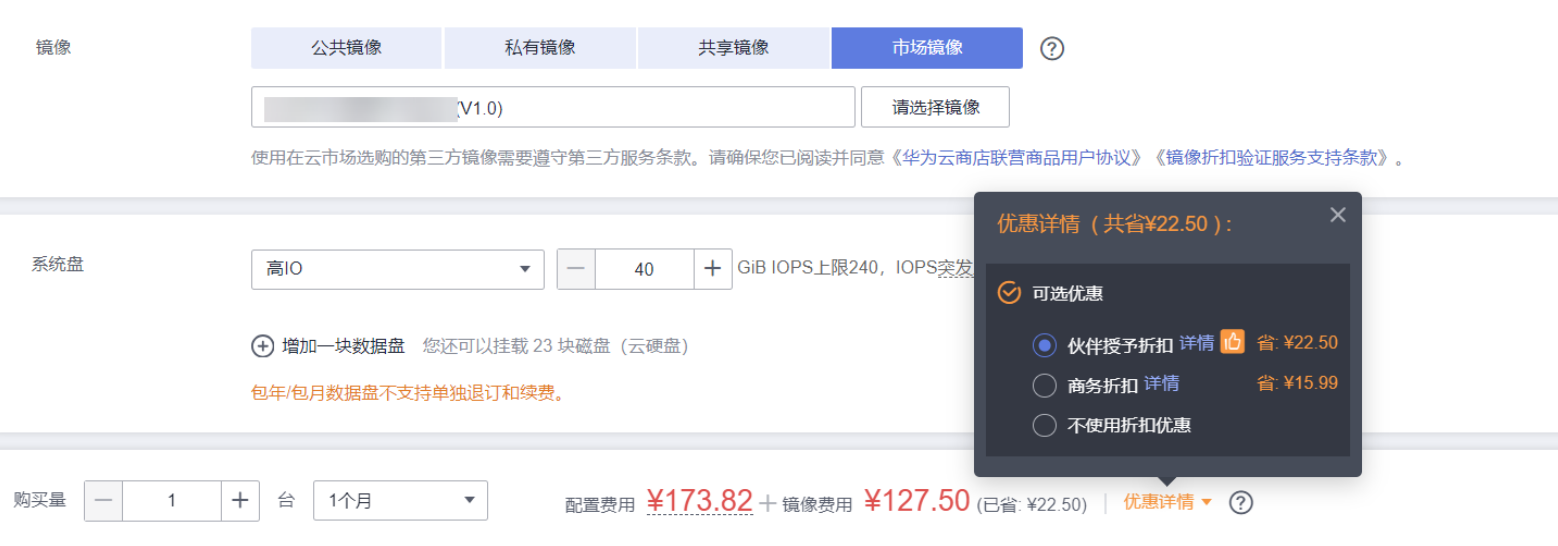Click the 优惠详情 (共省¥22.50) popup heading

click(1114, 224)
